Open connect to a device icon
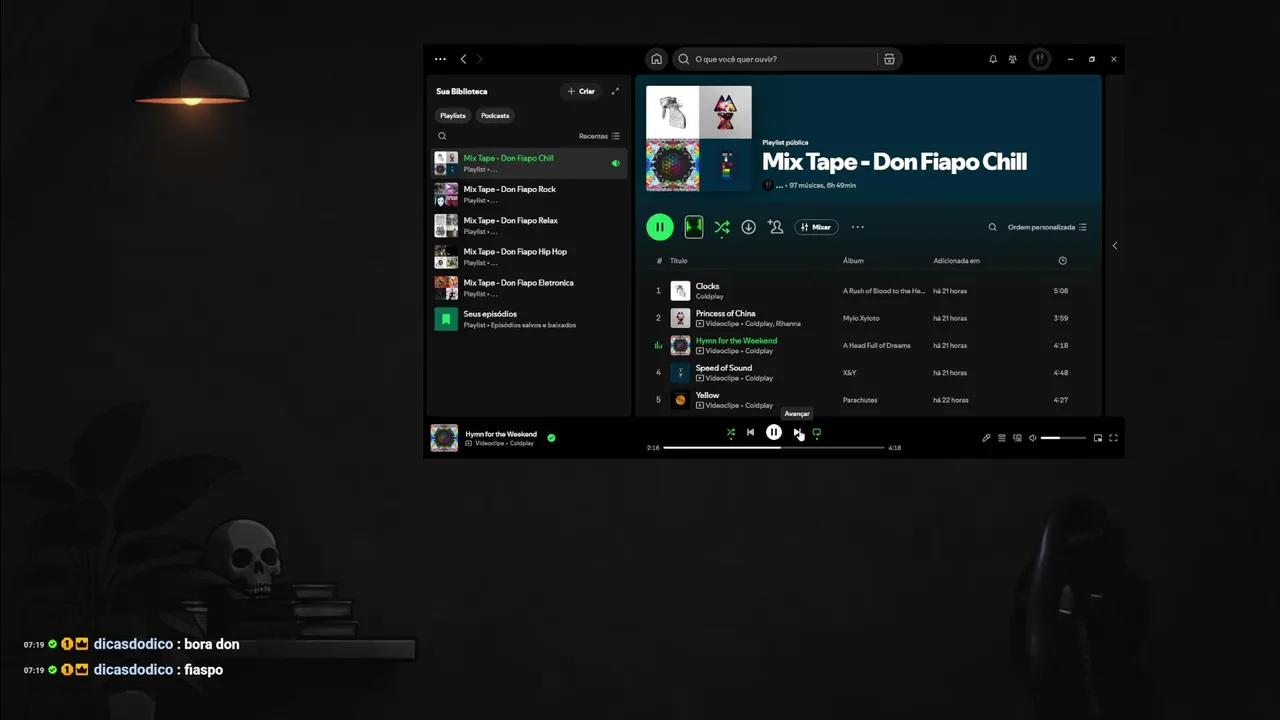Screen dimensions: 1280x720 pos(1018,438)
